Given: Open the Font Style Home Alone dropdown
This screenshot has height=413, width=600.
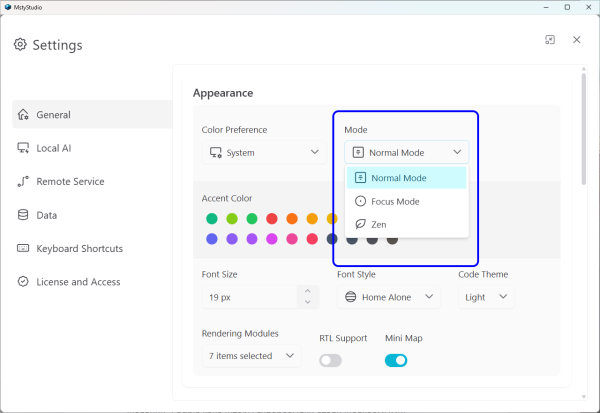Looking at the screenshot, I should click(x=390, y=297).
